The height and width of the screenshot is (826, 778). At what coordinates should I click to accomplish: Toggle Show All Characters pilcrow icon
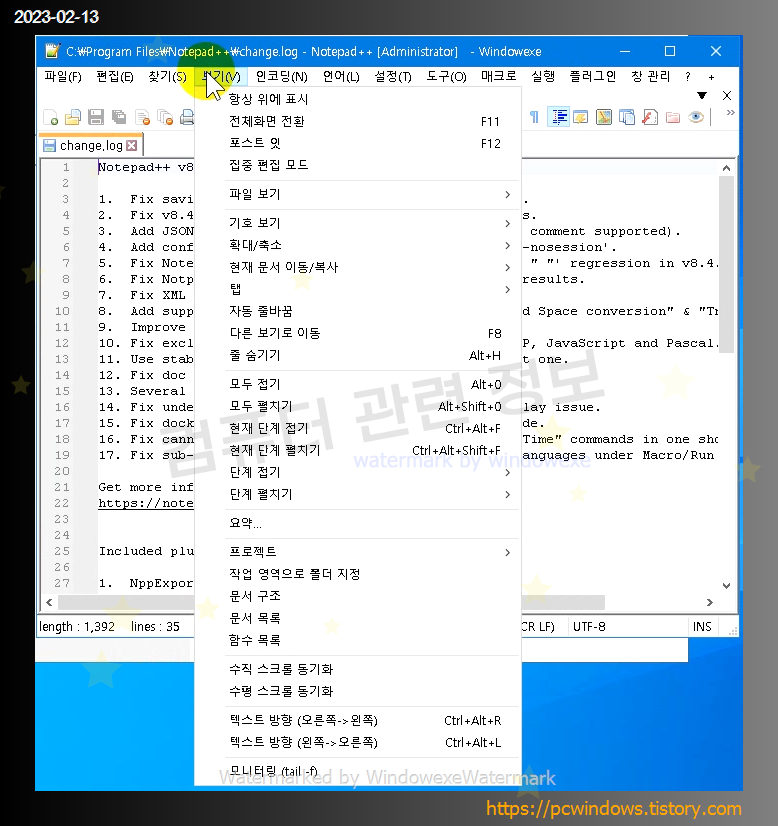pyautogui.click(x=534, y=117)
